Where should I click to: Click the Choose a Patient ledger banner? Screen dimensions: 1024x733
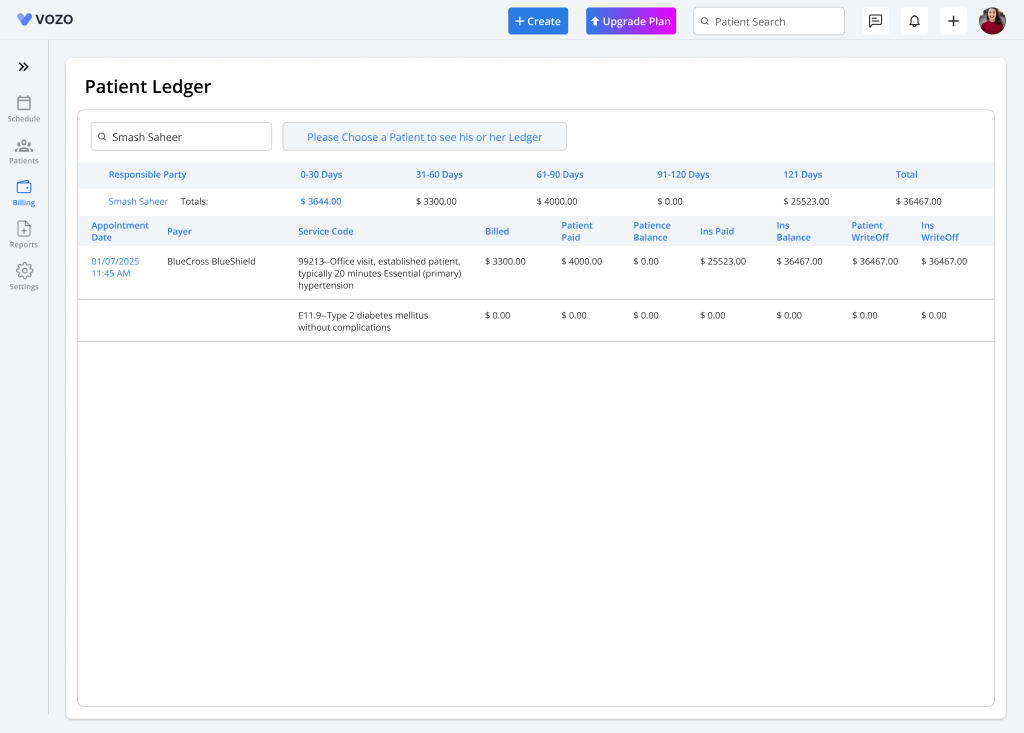point(424,137)
